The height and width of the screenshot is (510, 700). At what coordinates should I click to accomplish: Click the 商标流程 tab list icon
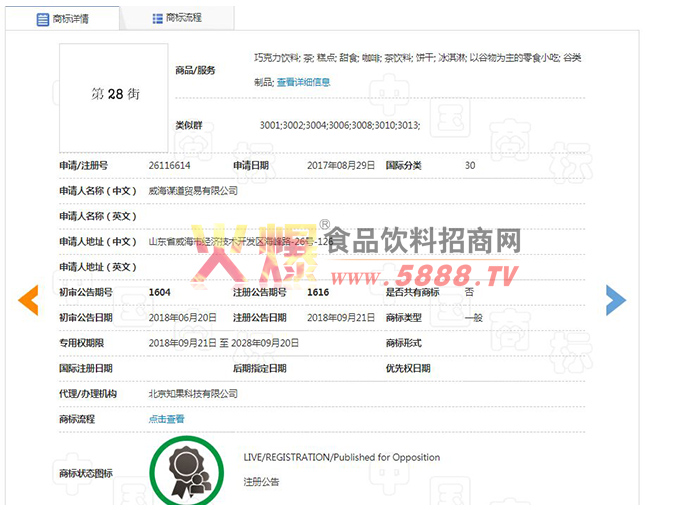point(158,18)
